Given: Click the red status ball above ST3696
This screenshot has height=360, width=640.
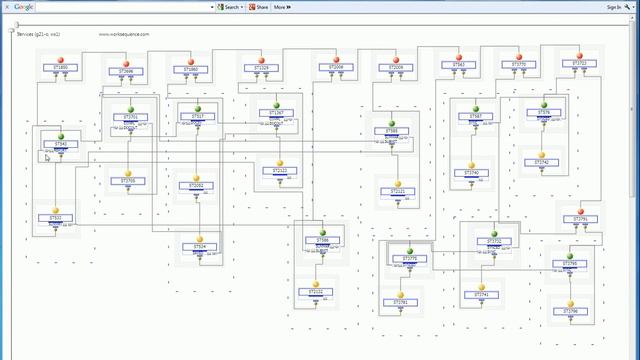Looking at the screenshot, I should tap(126, 64).
